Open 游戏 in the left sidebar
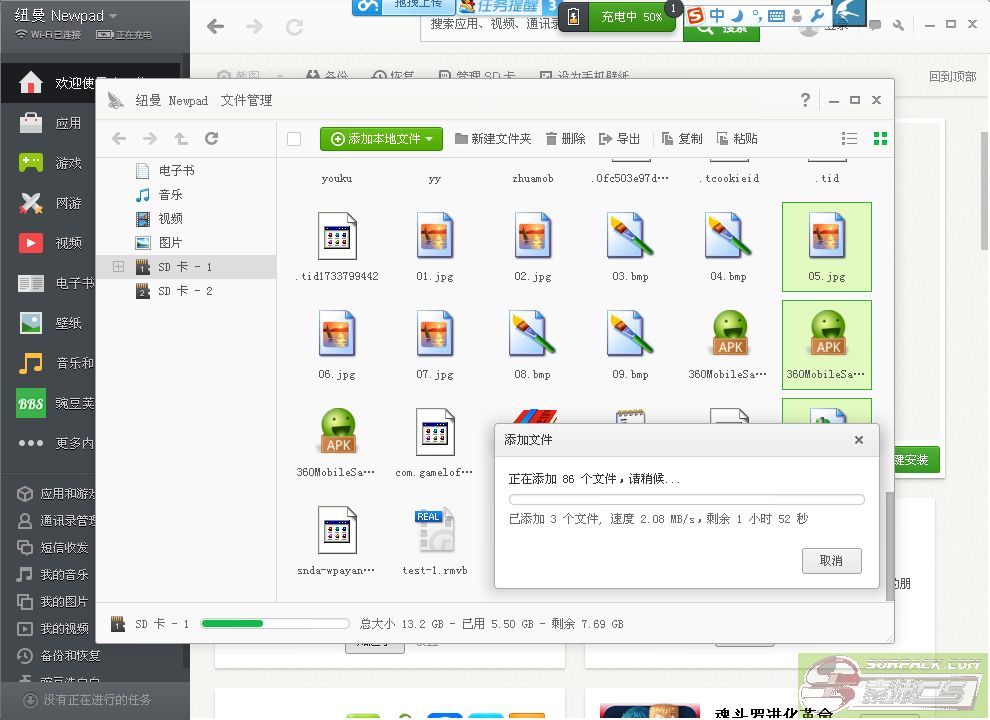Viewport: 990px width, 720px height. pyautogui.click(x=68, y=163)
